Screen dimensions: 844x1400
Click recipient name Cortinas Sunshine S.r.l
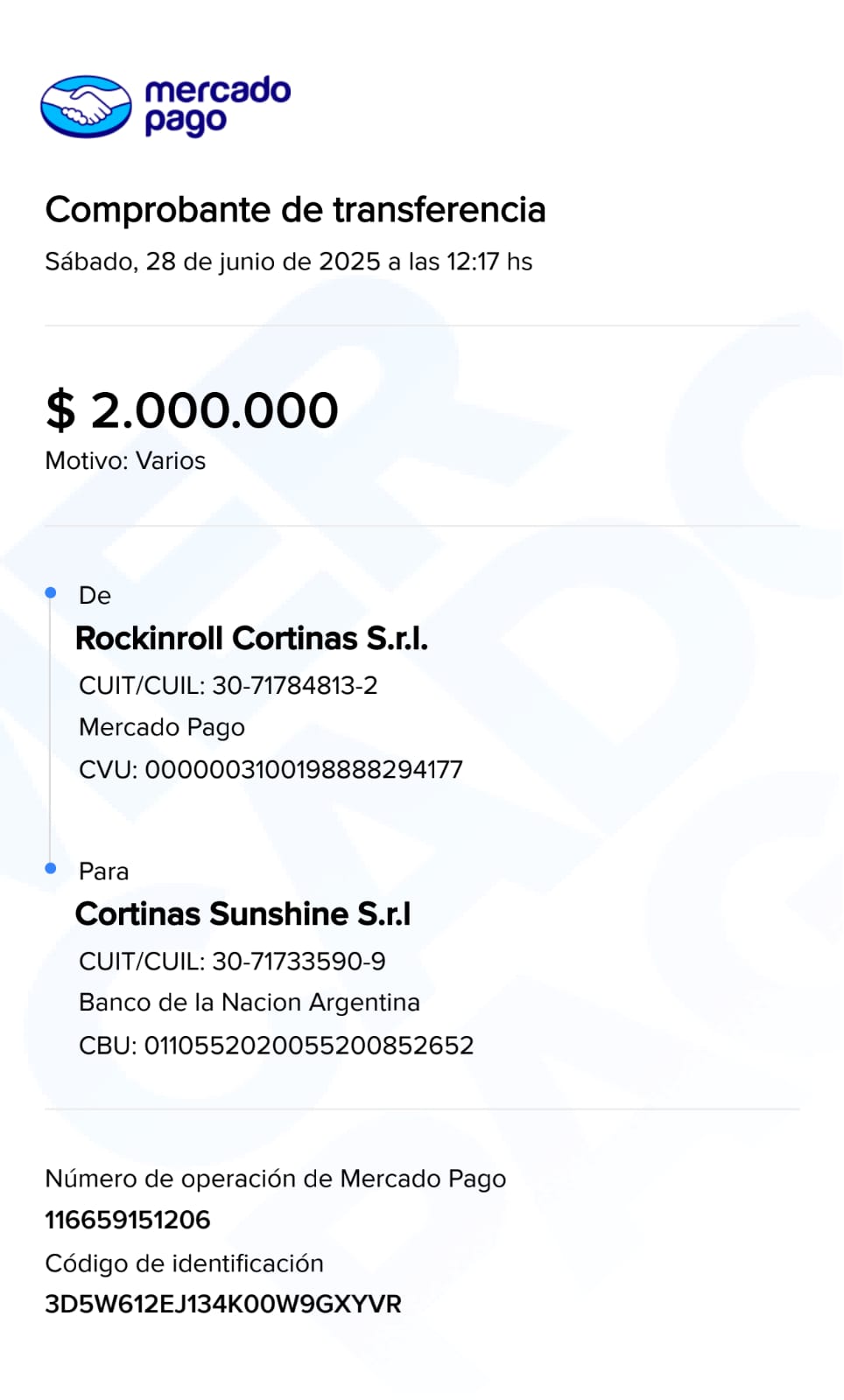(243, 914)
